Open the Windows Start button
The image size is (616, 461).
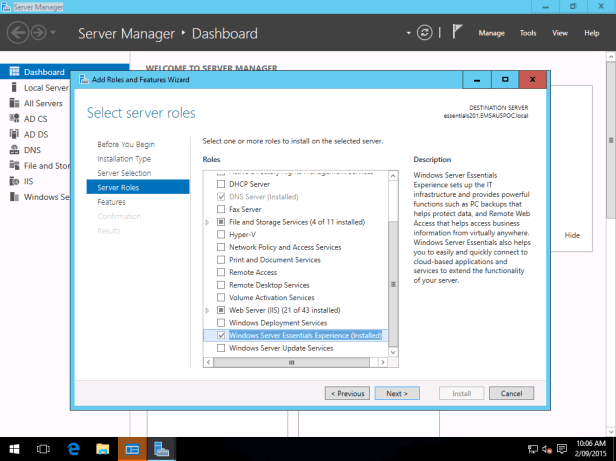[14, 449]
